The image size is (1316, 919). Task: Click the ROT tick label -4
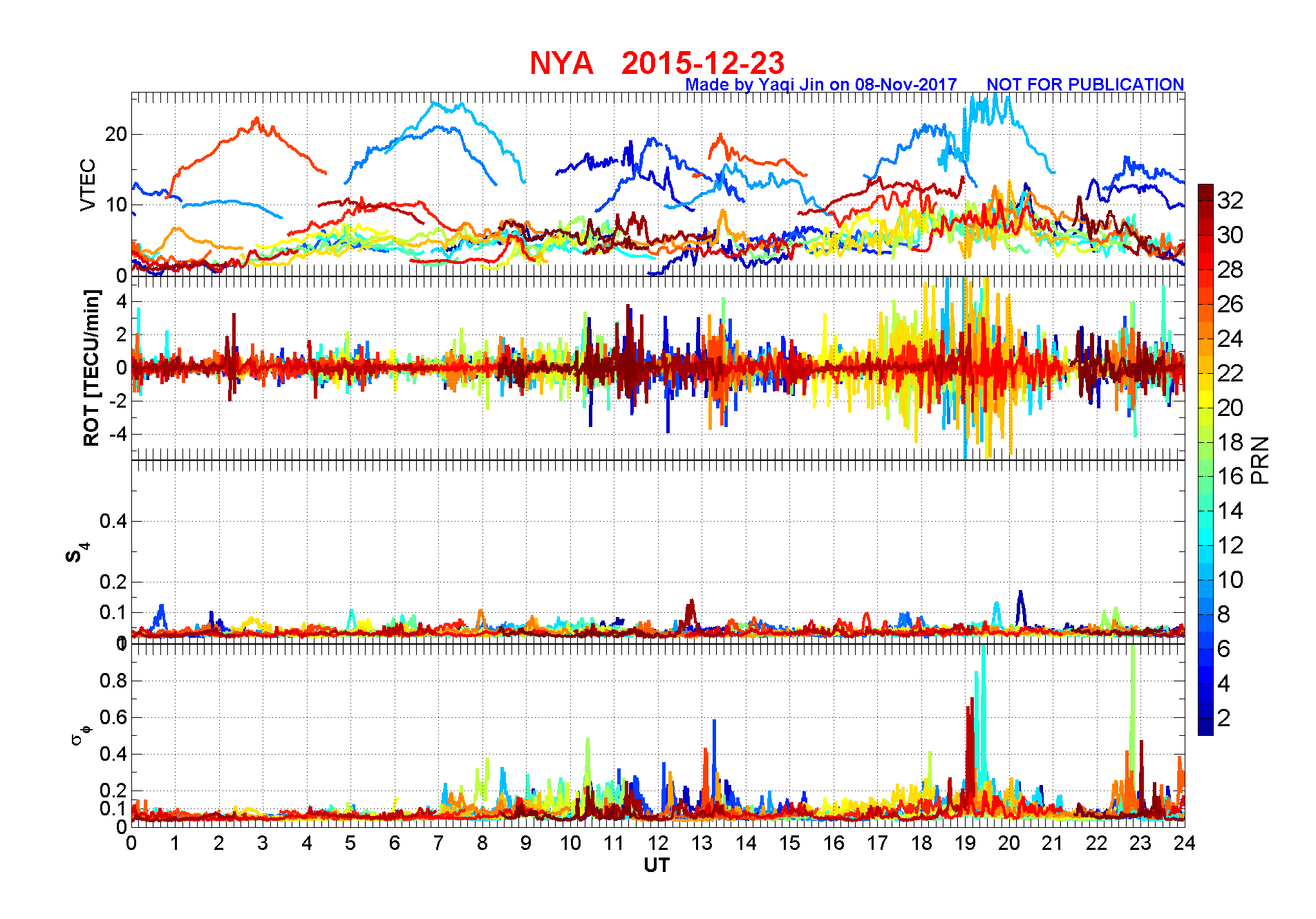(120, 435)
